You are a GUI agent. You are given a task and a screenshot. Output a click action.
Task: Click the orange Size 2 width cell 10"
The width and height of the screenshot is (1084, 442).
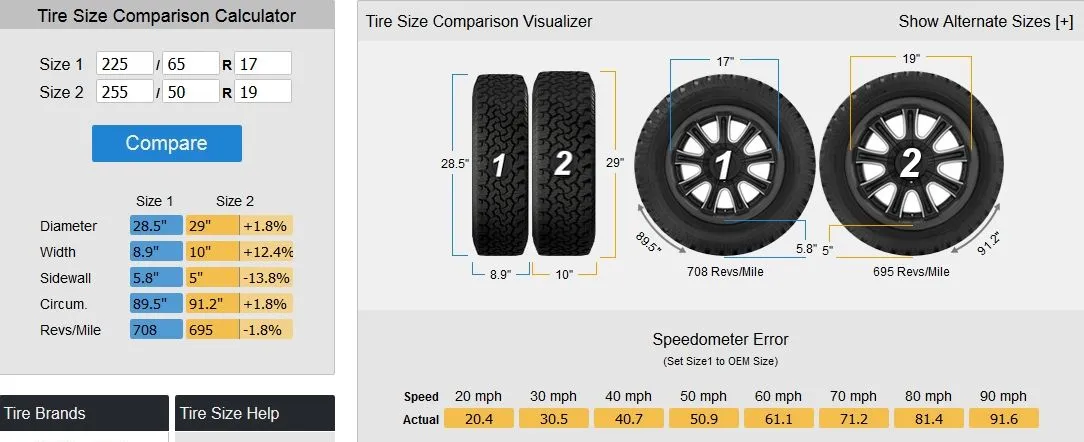pos(212,252)
